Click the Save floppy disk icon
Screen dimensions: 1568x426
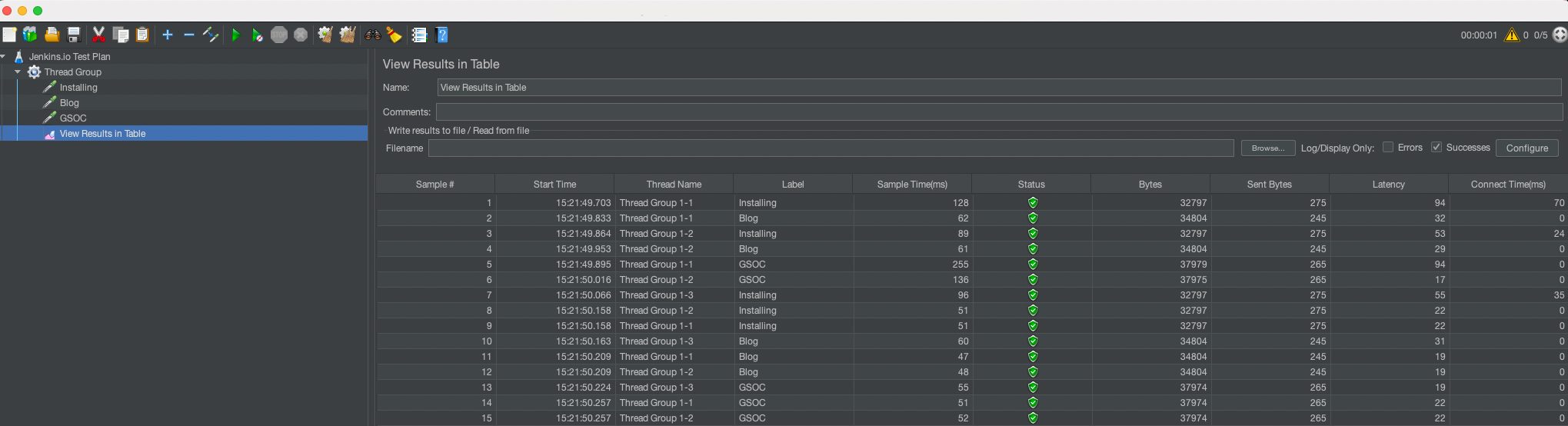point(74,35)
